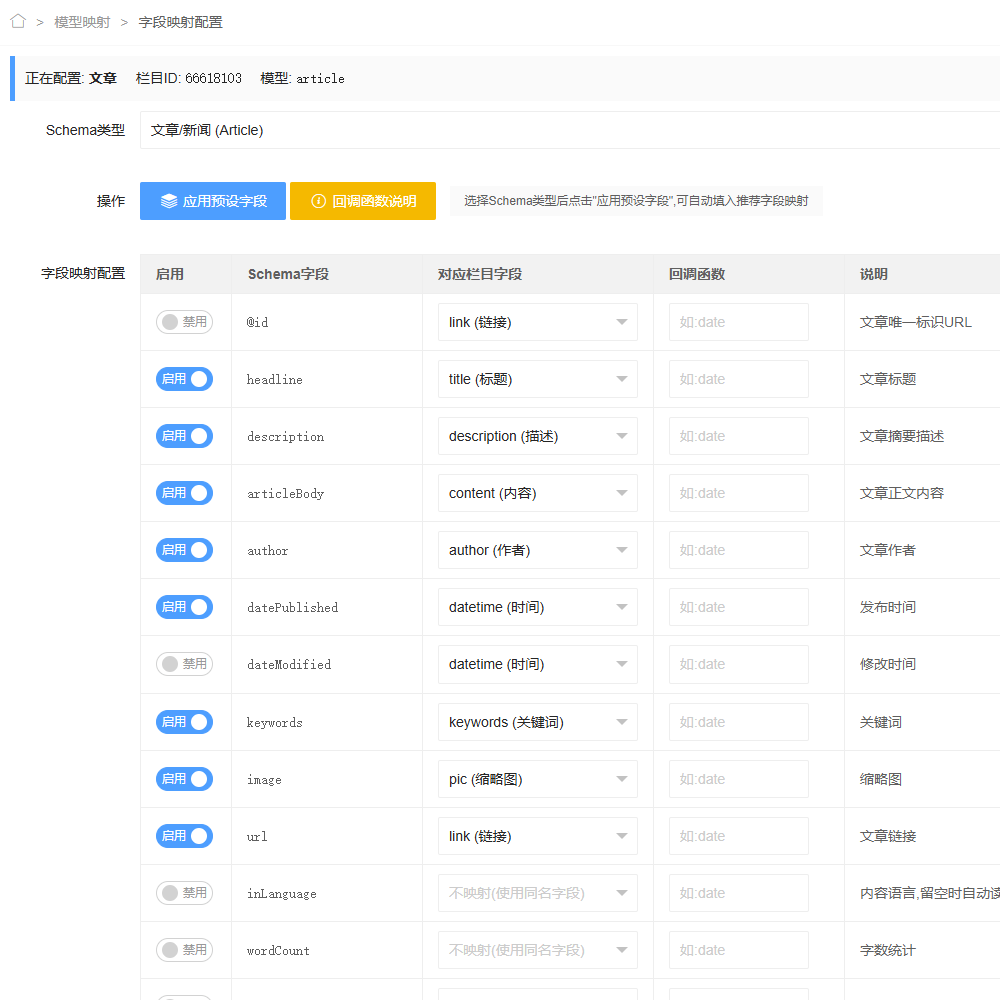Disable the headline field toggle

tap(184, 379)
